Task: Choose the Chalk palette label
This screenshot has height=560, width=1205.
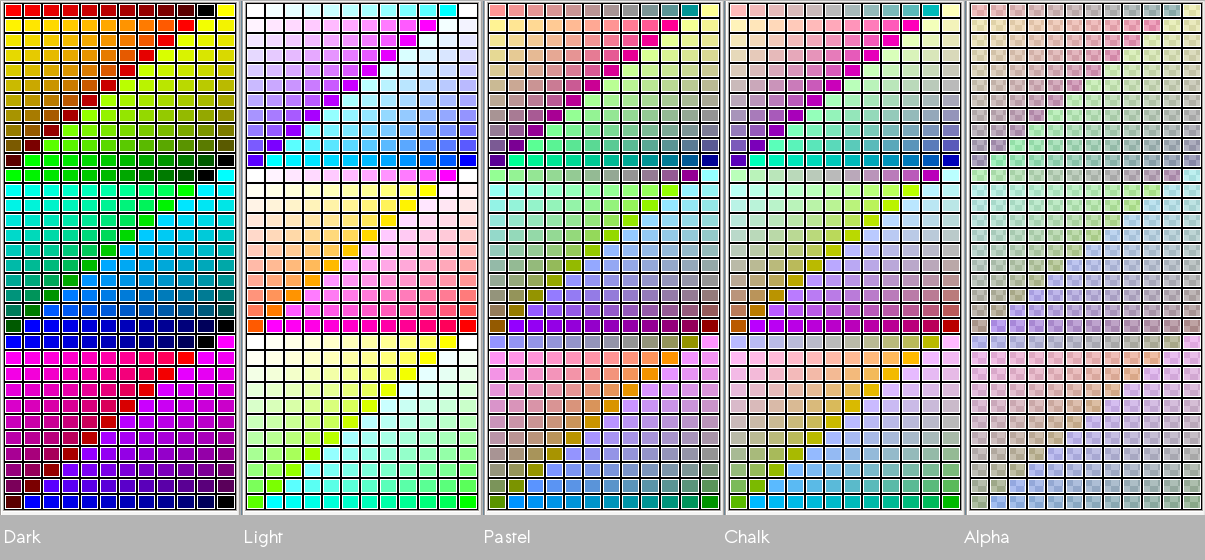Action: click(x=747, y=538)
